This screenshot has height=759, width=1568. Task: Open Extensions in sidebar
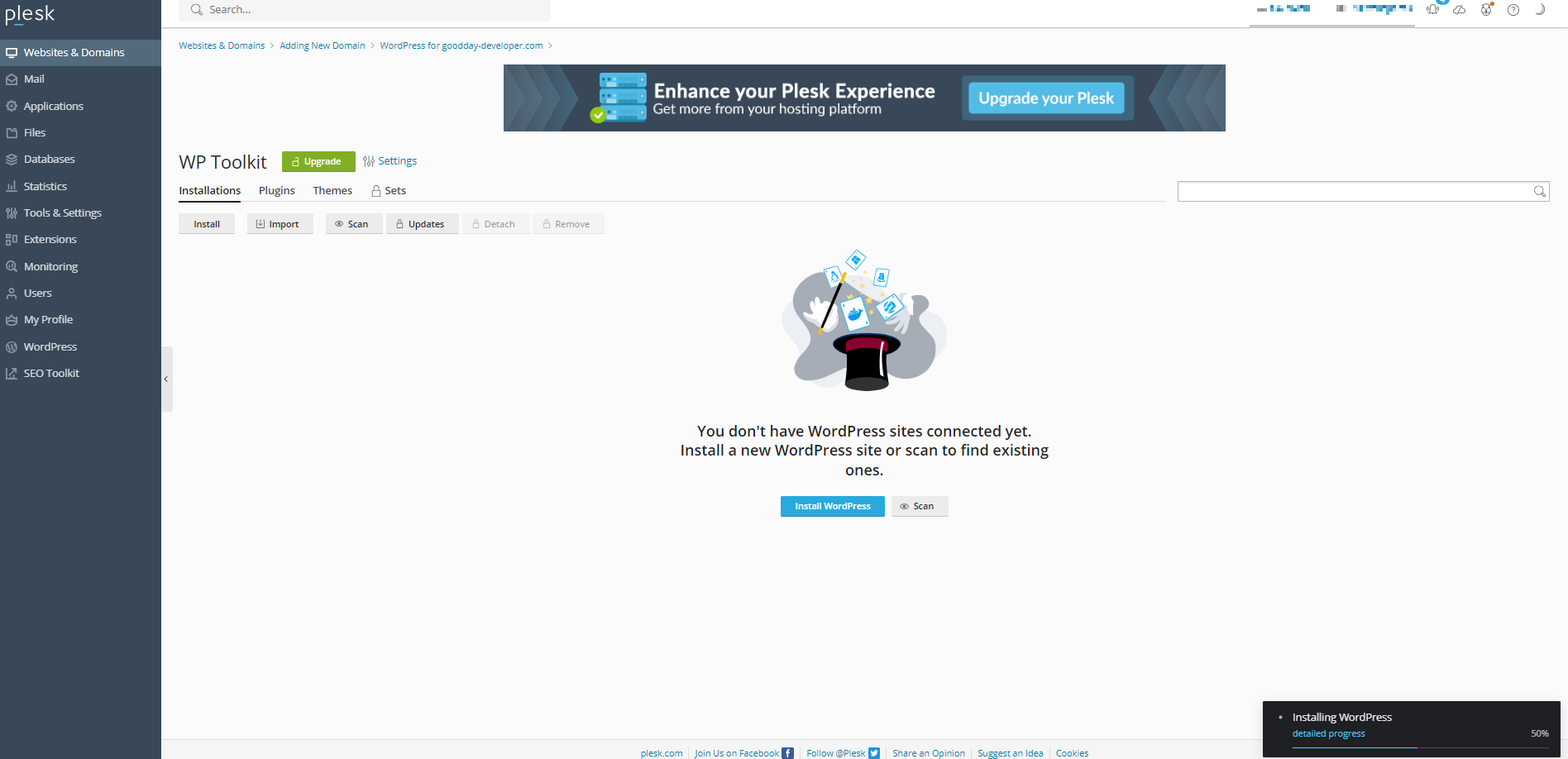(x=80, y=239)
